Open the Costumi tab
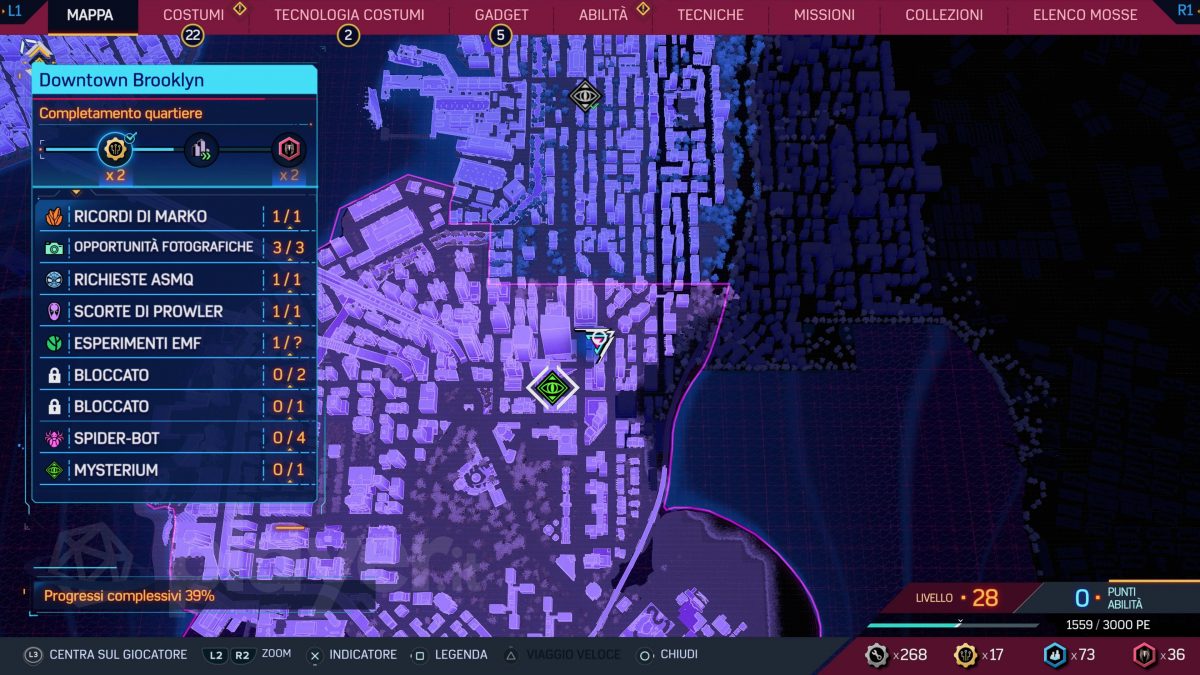The image size is (1200, 675). point(193,15)
